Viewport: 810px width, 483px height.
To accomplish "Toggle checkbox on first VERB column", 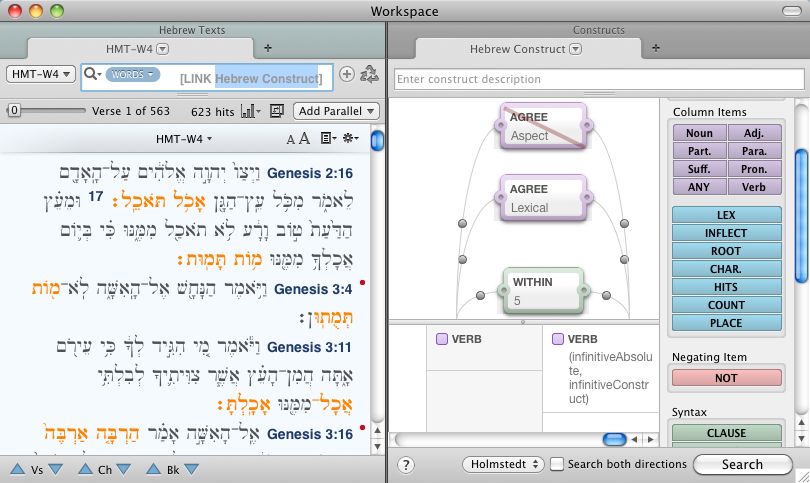I will point(442,340).
